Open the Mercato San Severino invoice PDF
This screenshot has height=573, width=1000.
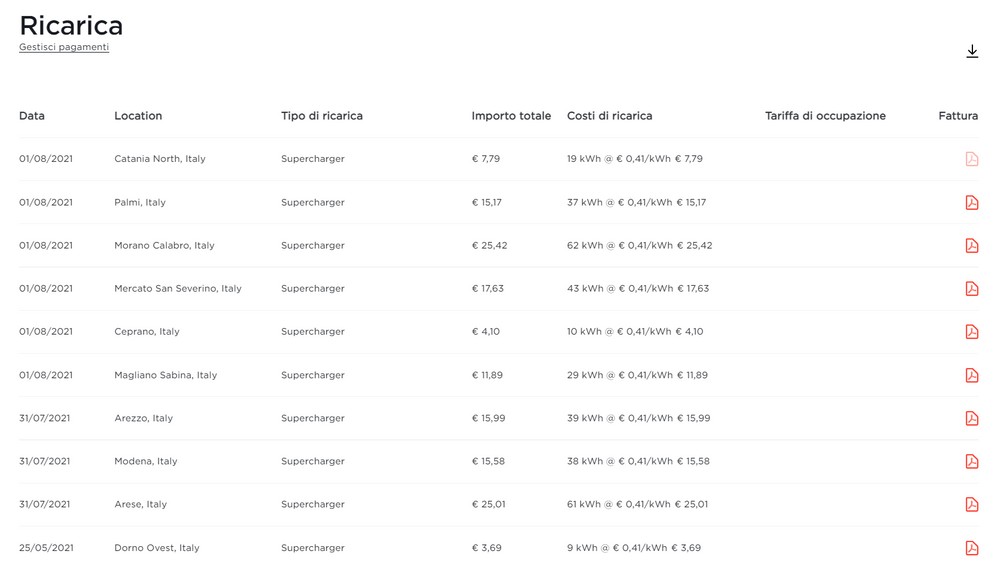971,289
